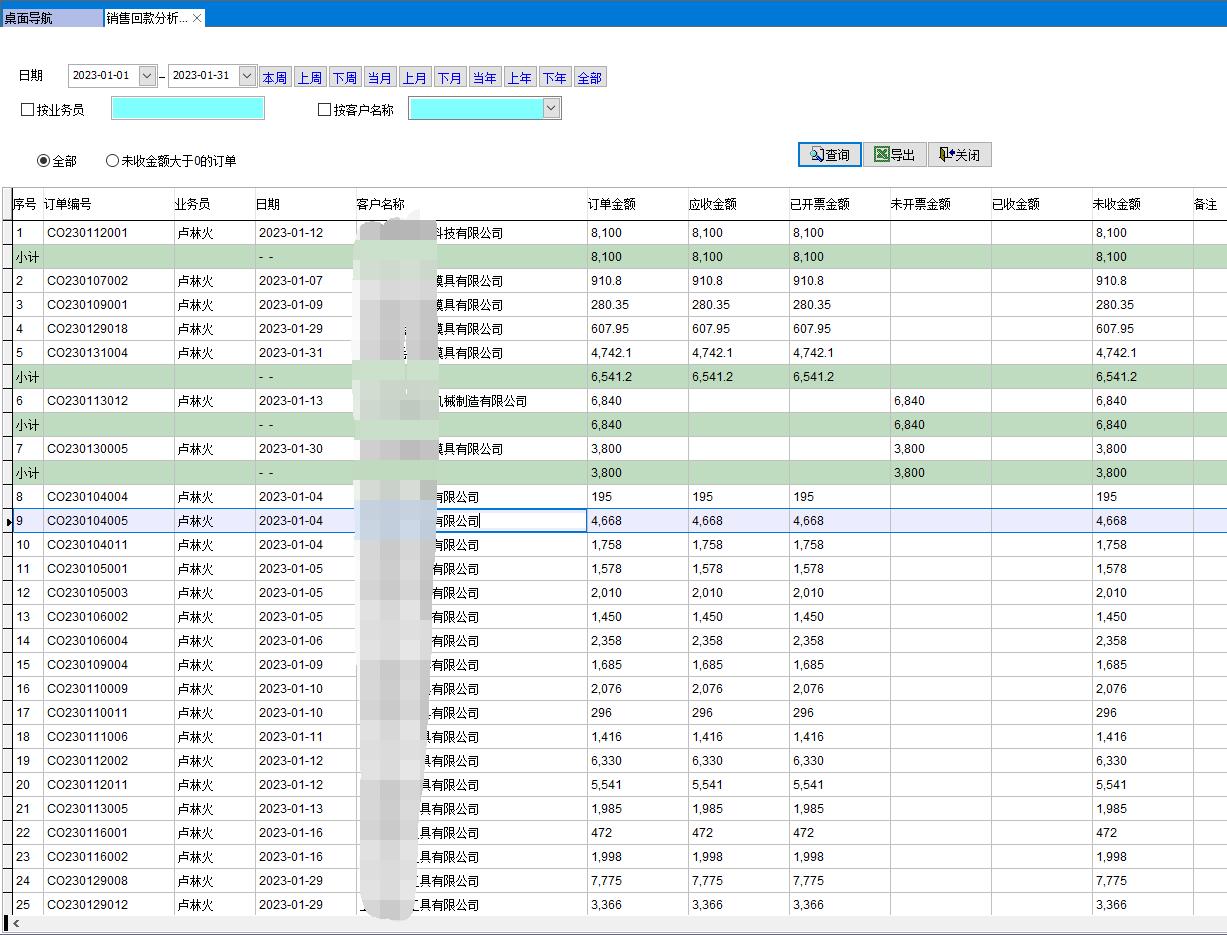Select the 未收金额大于0的订单 radio option
This screenshot has height=935, width=1227.
point(112,161)
